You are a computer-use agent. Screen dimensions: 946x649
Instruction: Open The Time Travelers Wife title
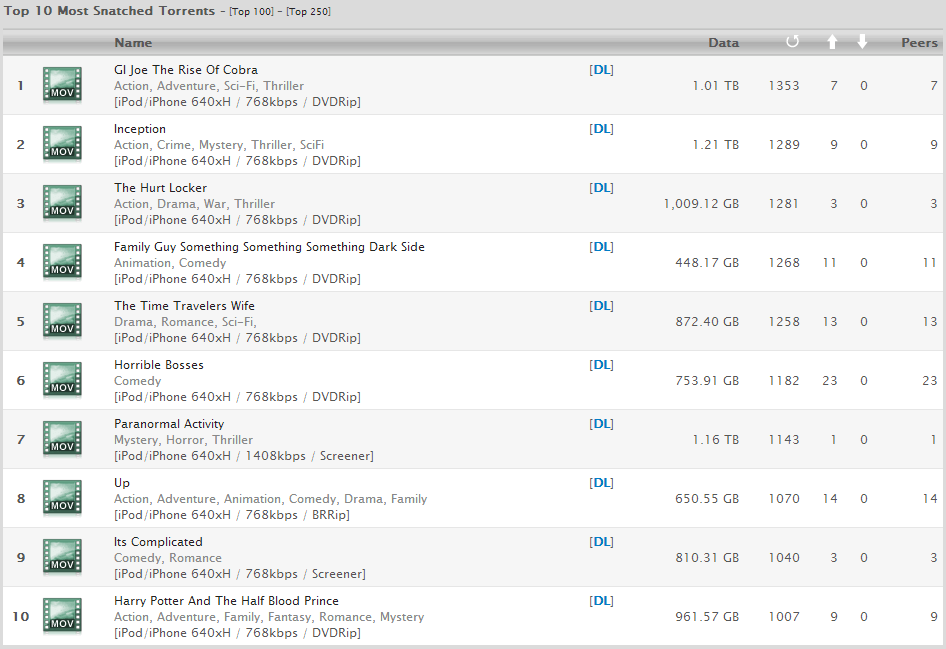(x=184, y=306)
